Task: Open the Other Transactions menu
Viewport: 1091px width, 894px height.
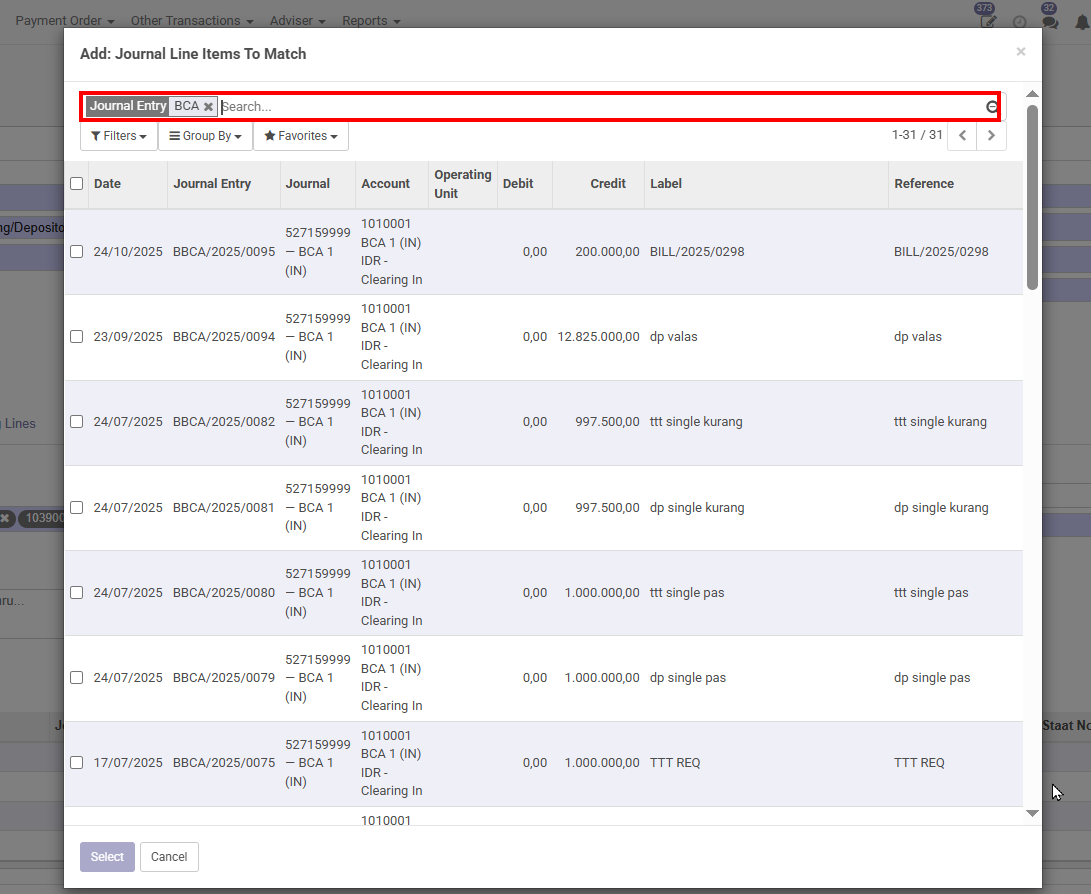Action: (191, 21)
